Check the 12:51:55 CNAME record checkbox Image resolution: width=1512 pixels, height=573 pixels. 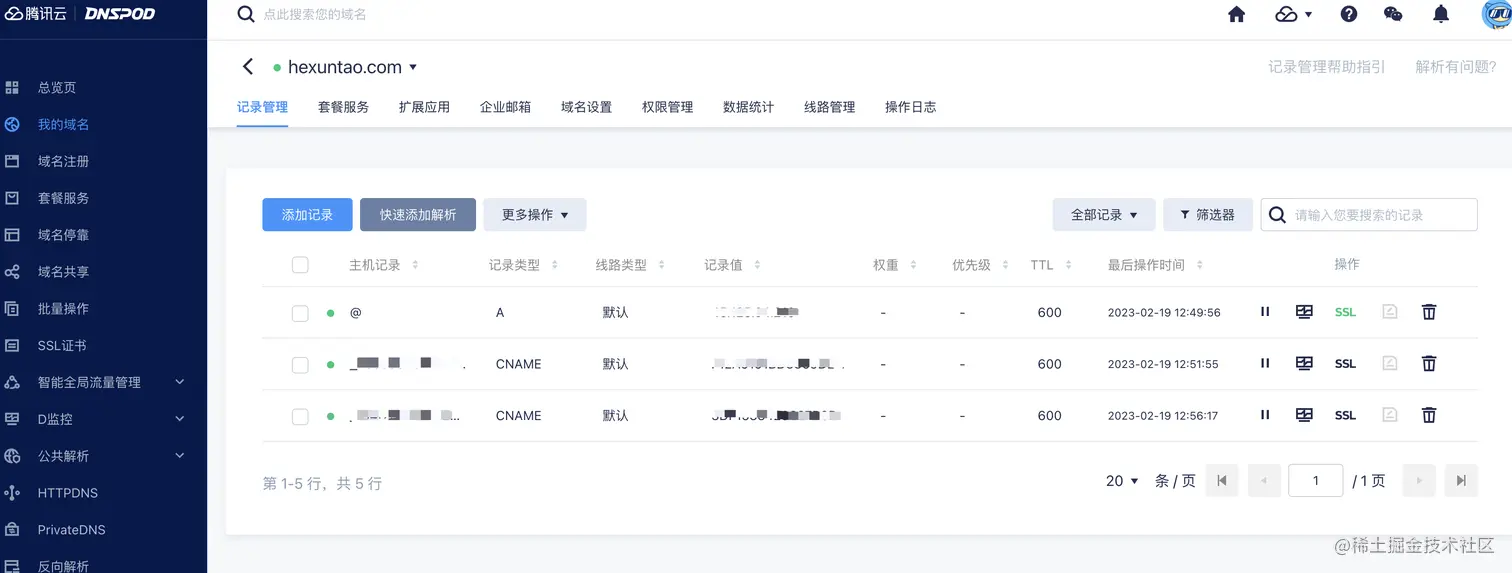(x=300, y=365)
